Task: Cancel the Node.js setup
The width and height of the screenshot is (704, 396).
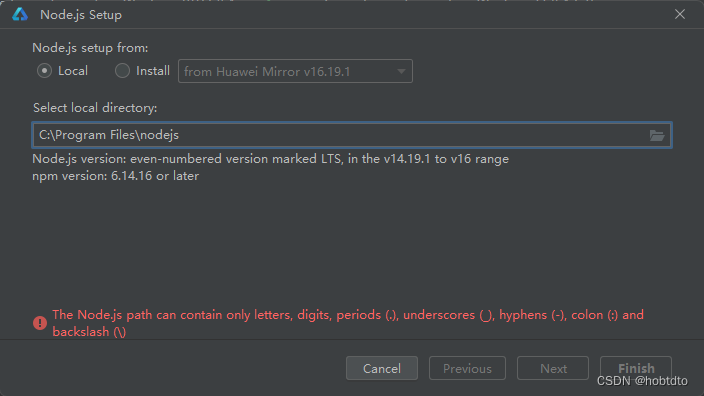Action: coord(382,368)
